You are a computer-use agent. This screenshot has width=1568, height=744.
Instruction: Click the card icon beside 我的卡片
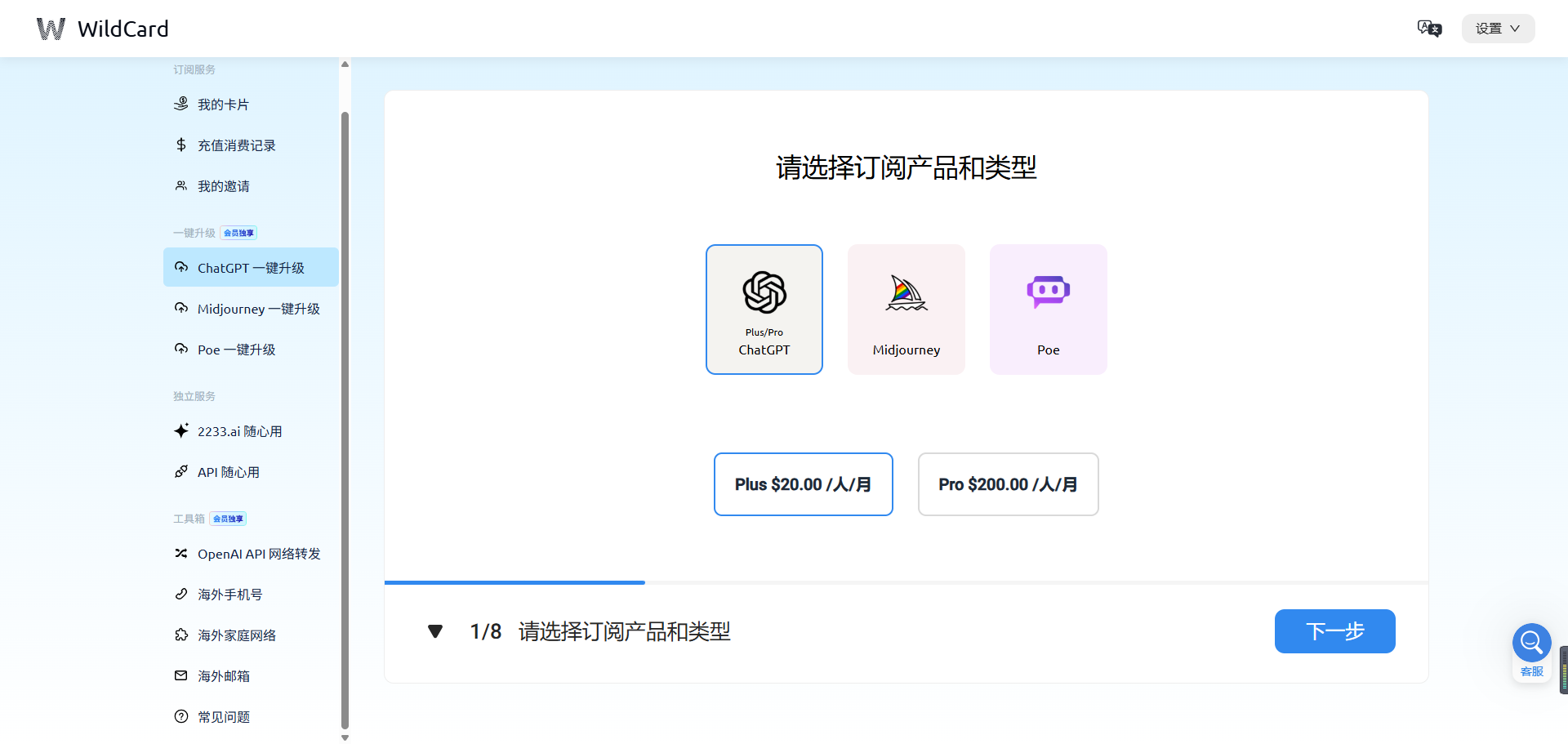181,104
